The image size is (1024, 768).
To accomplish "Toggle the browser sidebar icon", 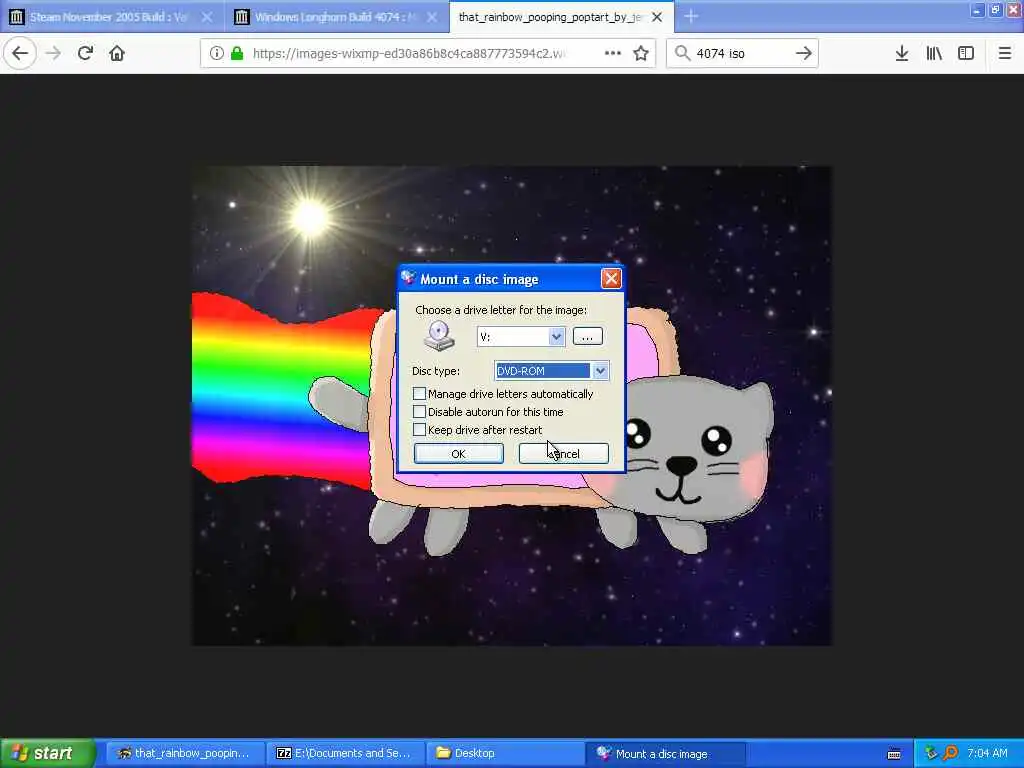I will tap(966, 53).
